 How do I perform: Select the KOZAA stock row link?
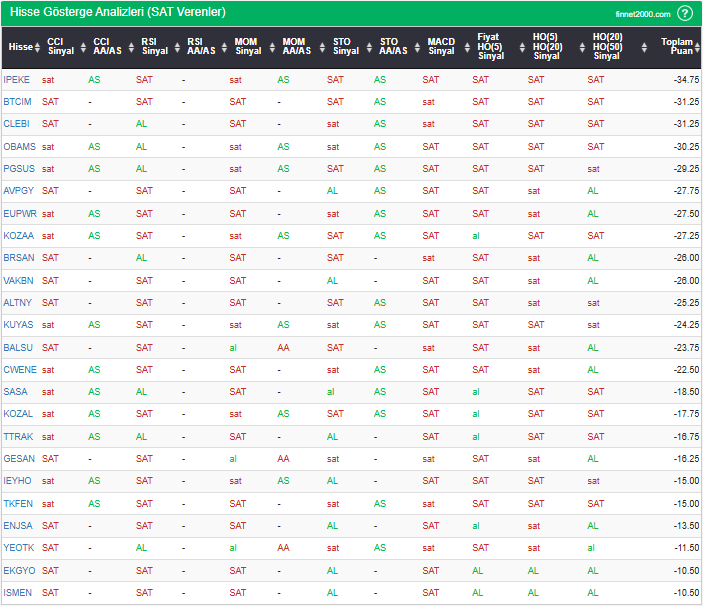click(x=18, y=235)
